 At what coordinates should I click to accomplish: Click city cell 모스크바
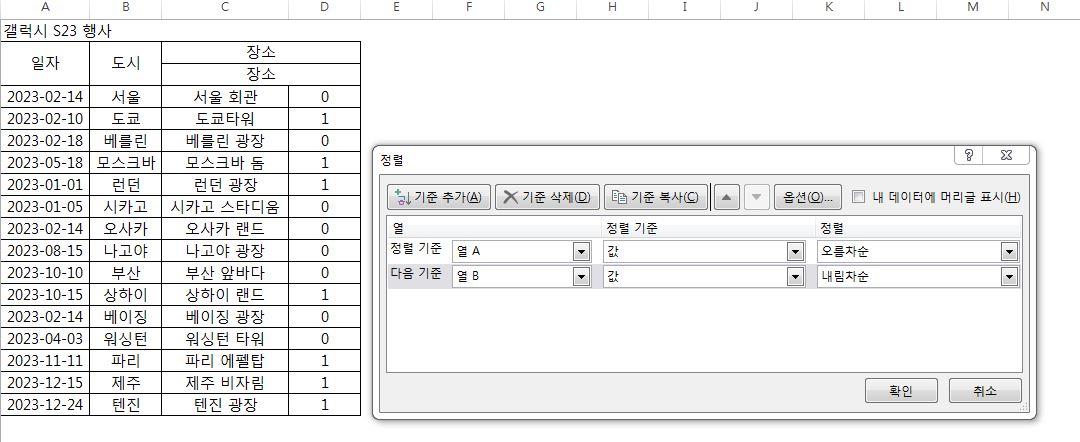[125, 162]
